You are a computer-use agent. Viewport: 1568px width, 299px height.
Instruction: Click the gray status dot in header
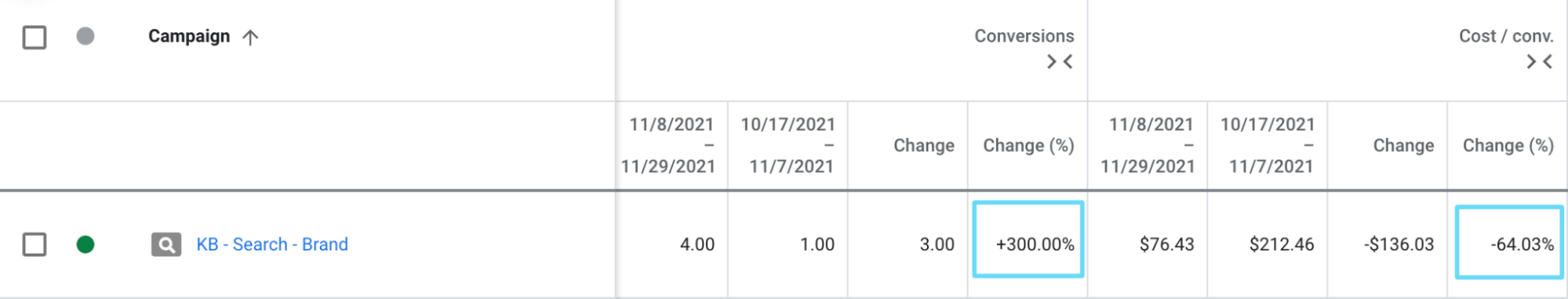coord(85,36)
